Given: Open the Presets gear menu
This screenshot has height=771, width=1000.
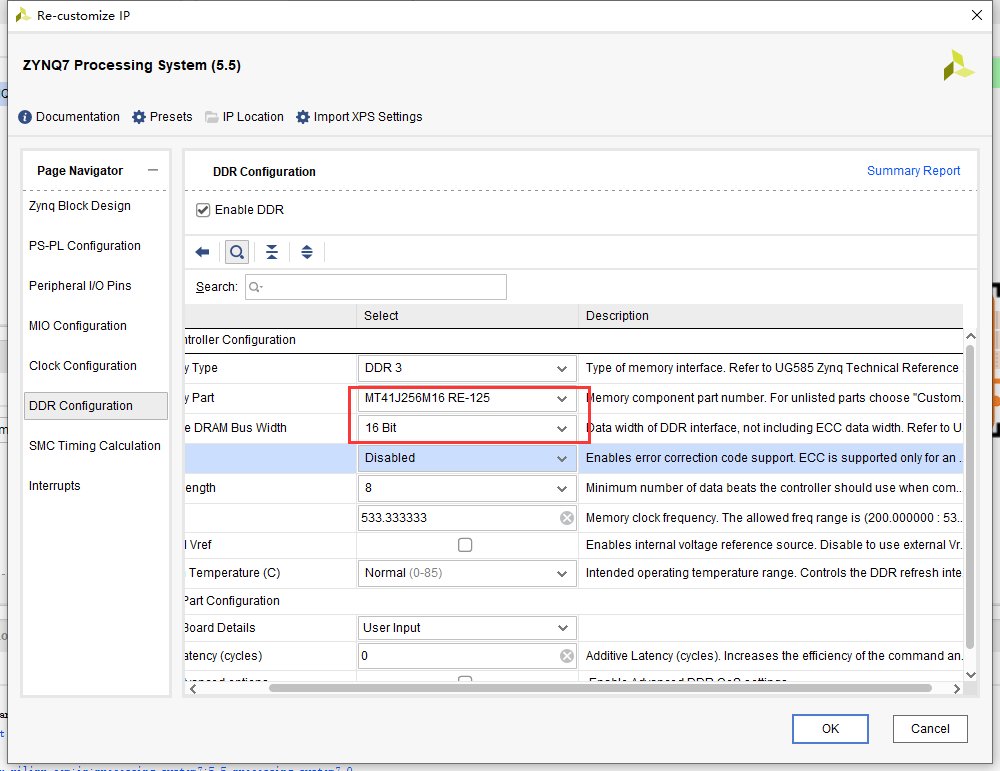Looking at the screenshot, I should pos(139,117).
